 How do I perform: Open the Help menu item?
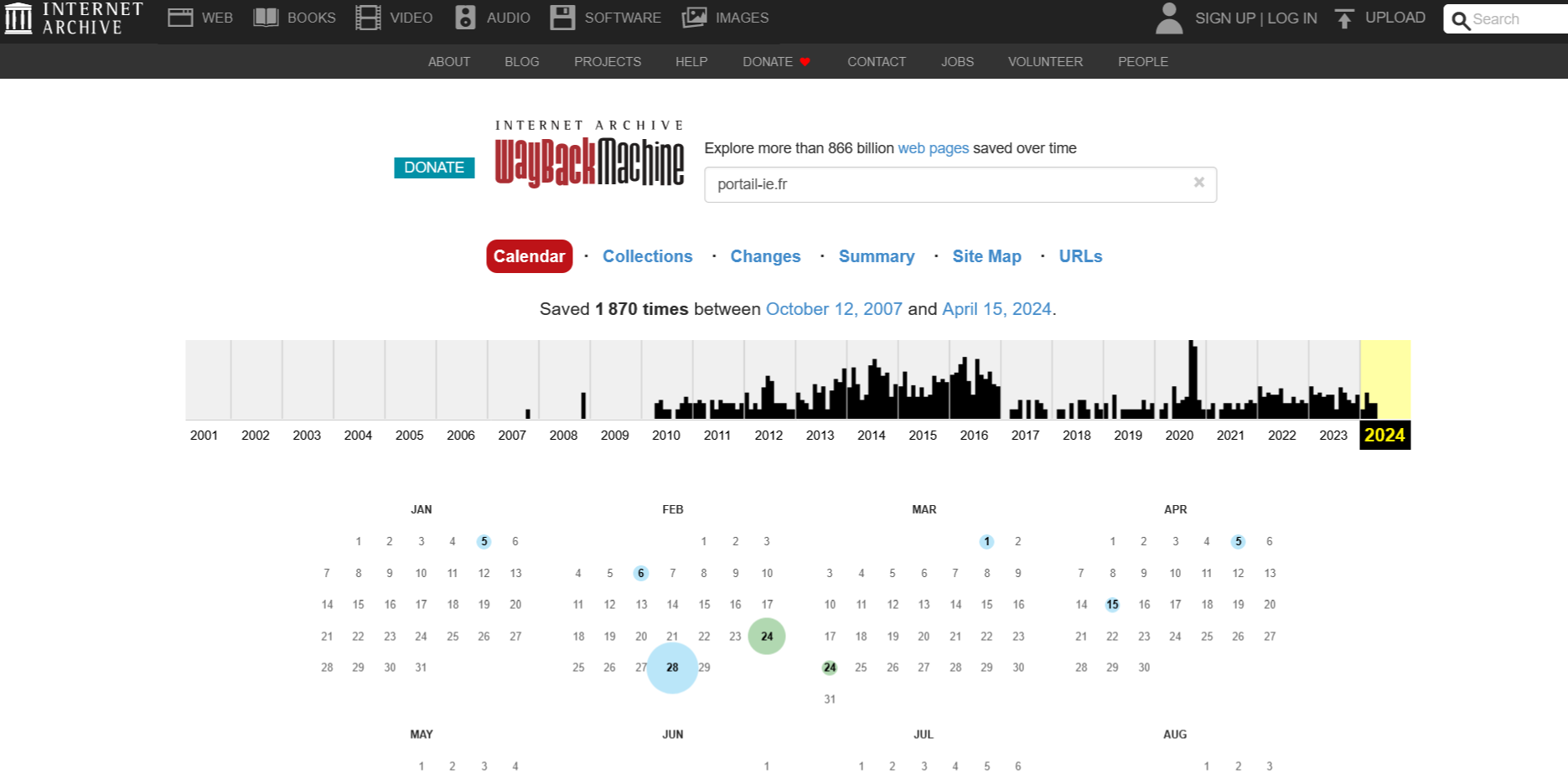(691, 61)
